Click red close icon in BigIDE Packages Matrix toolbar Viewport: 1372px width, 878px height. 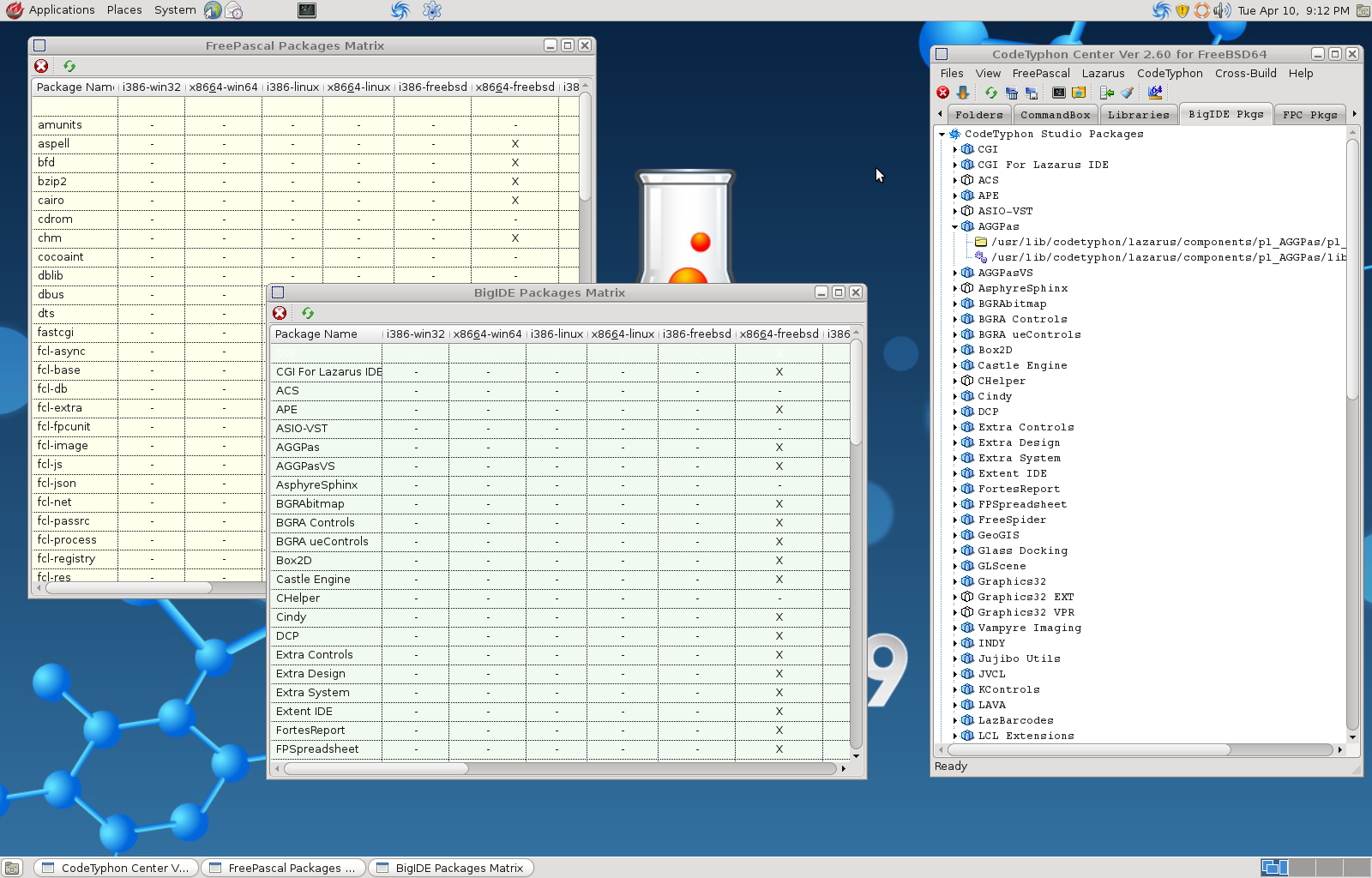pyautogui.click(x=280, y=313)
